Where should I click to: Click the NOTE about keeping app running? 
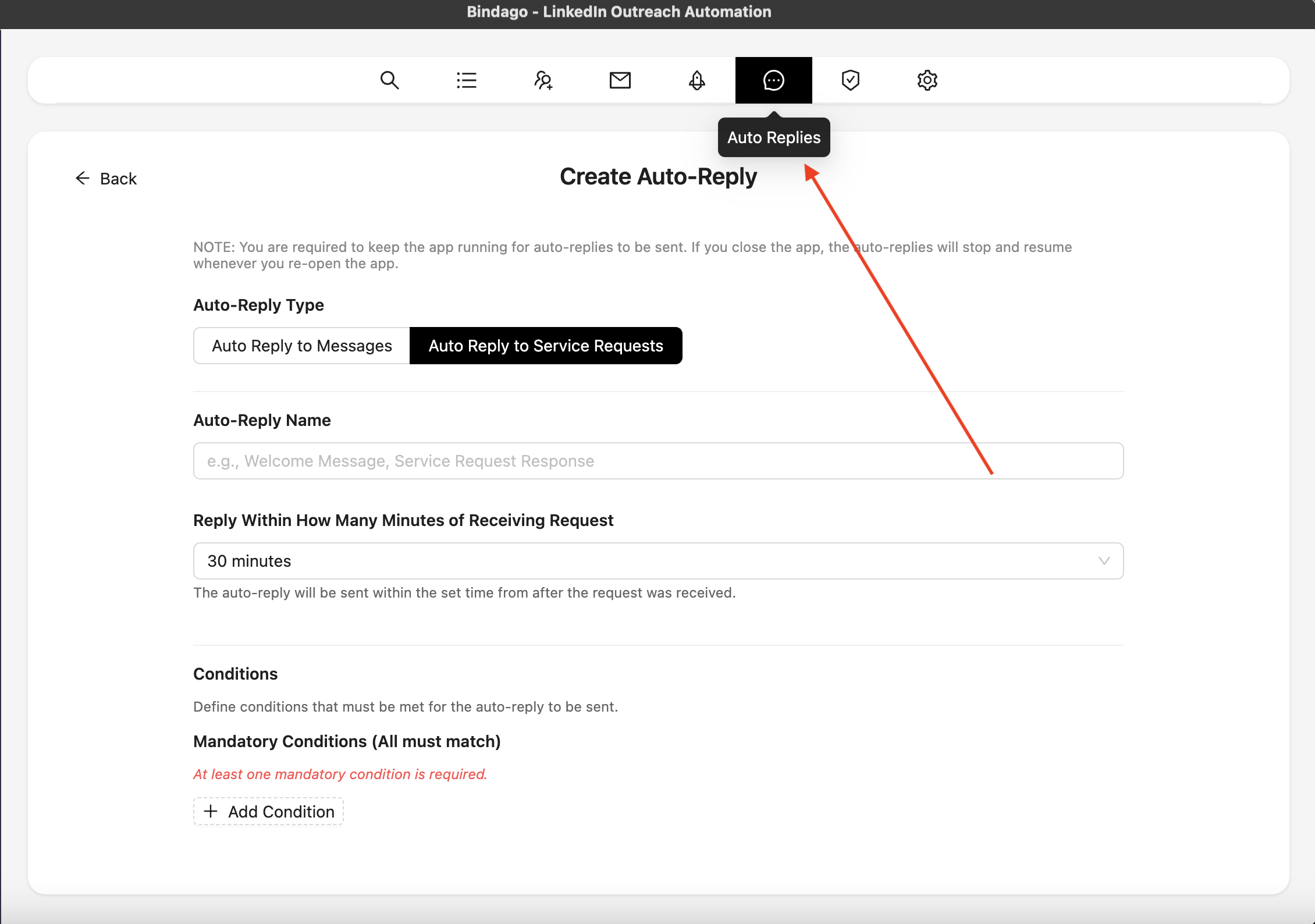(x=632, y=255)
